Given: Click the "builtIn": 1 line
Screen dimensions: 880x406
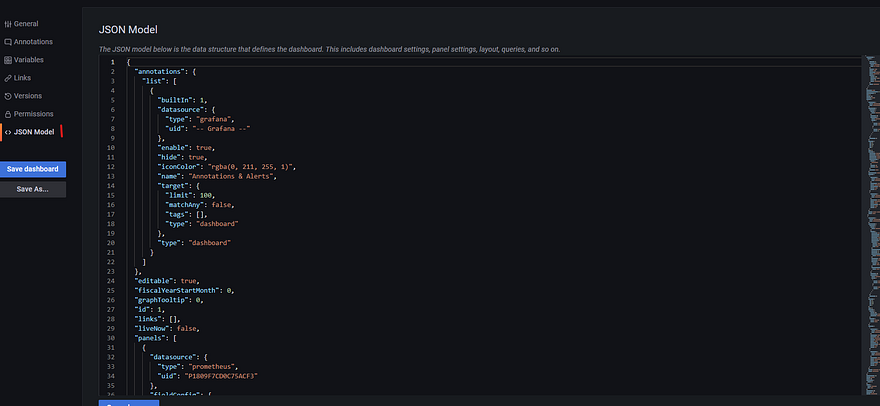Looking at the screenshot, I should click(x=184, y=100).
